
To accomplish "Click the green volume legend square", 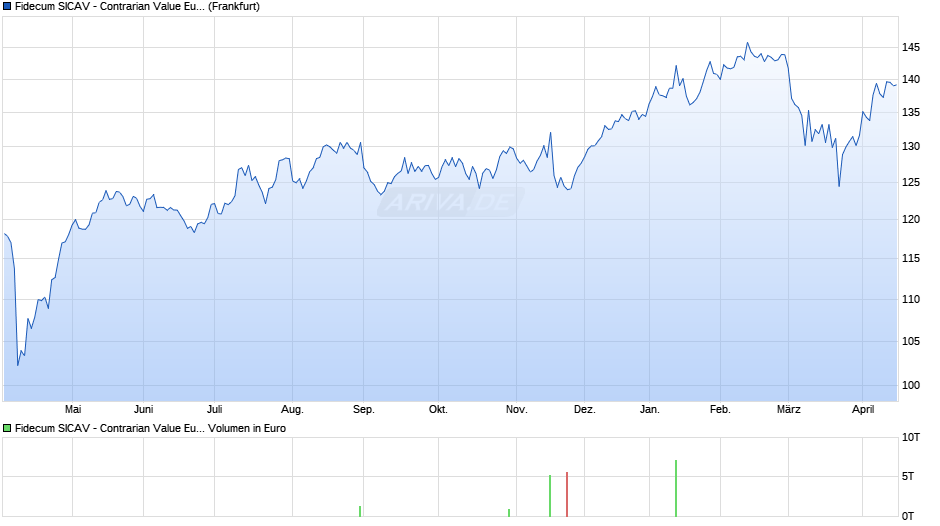I will pos(7,428).
